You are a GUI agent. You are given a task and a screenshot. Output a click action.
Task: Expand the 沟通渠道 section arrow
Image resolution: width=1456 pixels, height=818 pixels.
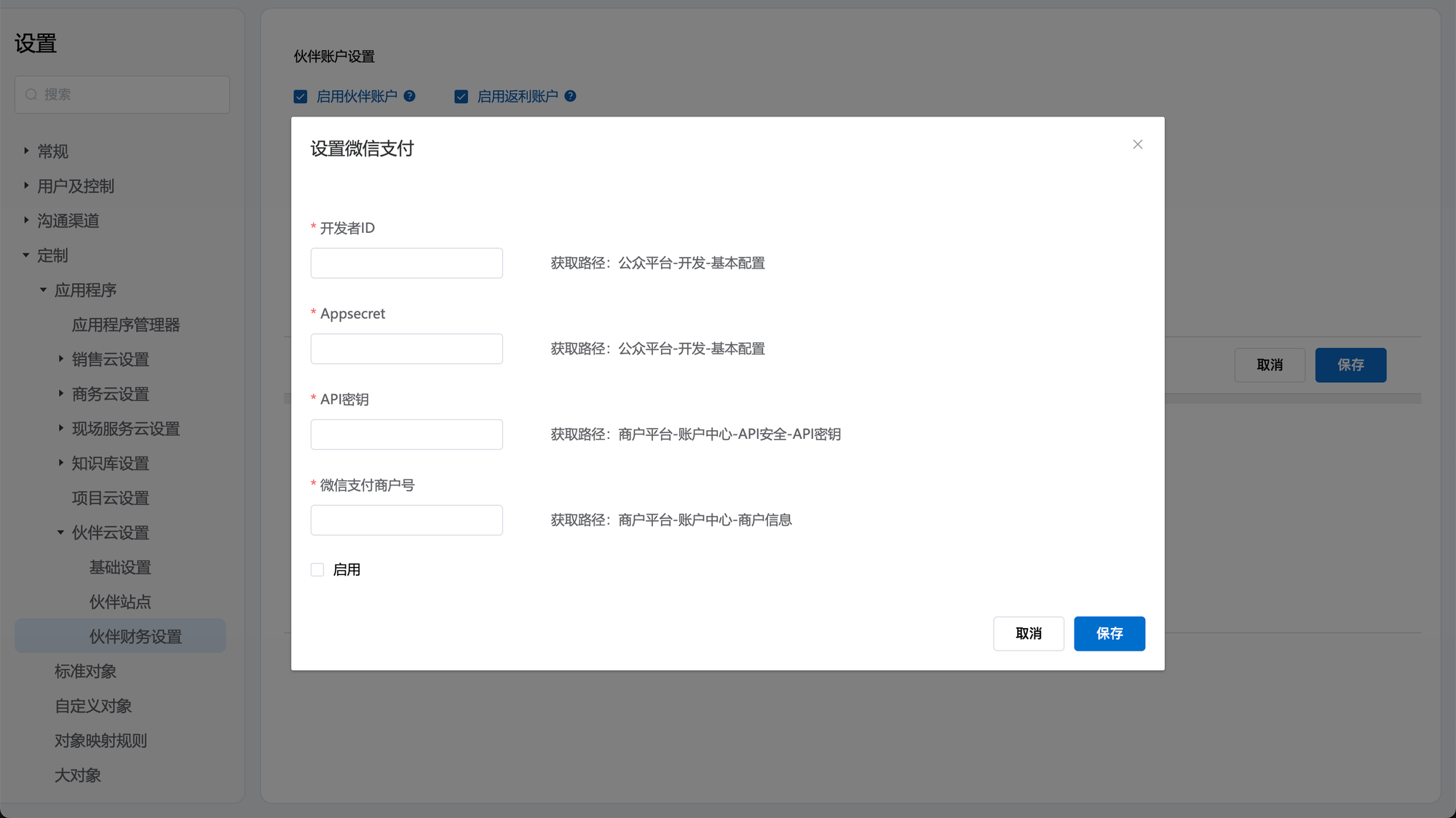pos(26,220)
